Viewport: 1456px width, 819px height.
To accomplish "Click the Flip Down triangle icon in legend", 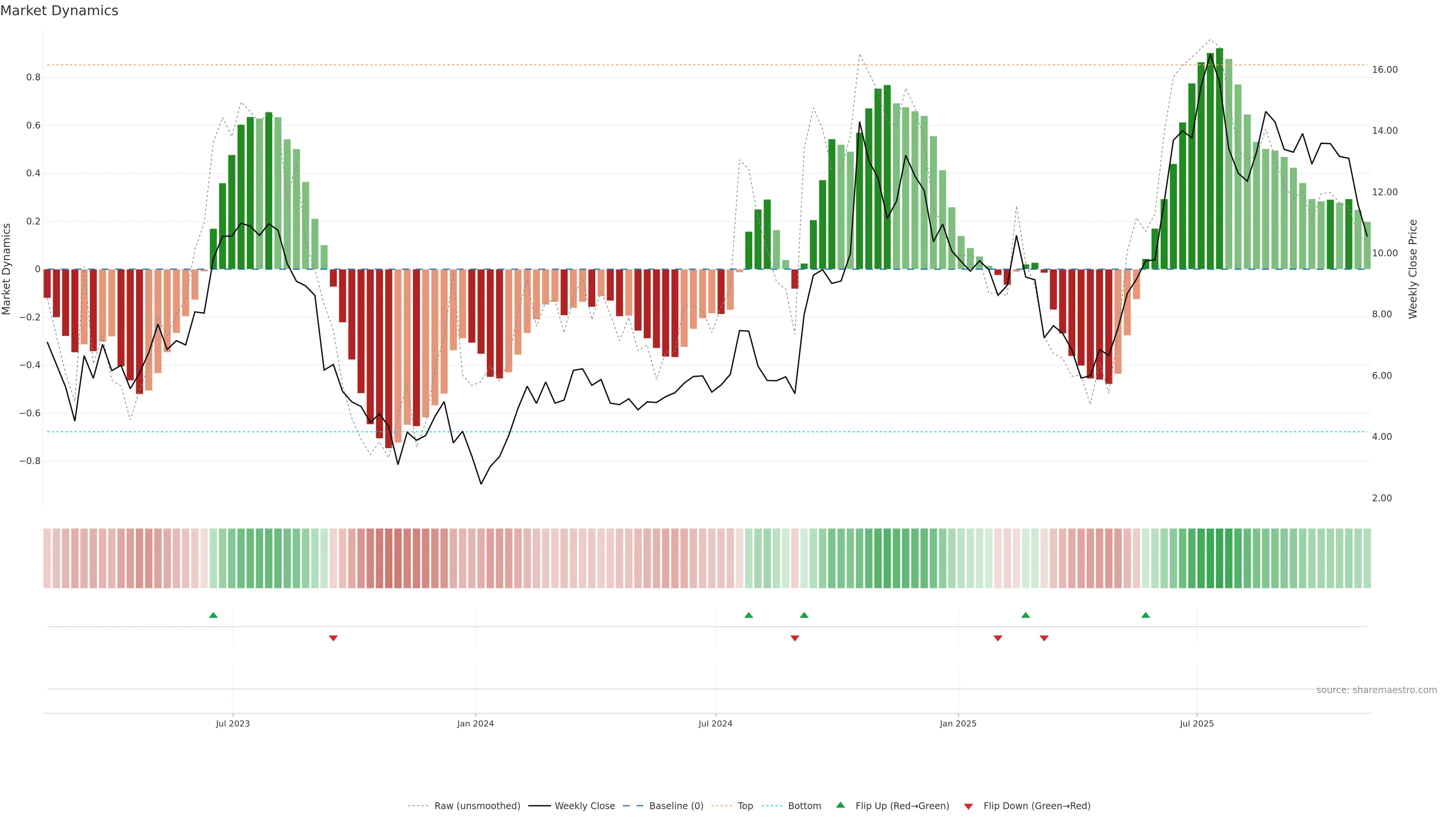I will pyautogui.click(x=968, y=806).
